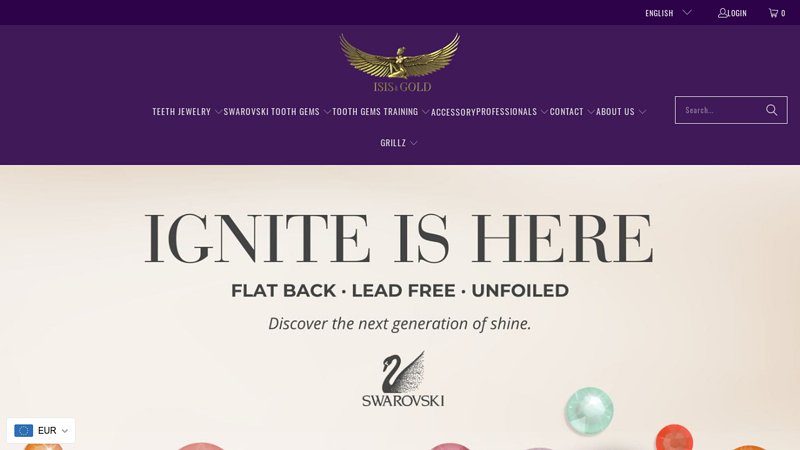
Task: Open the SWAROVSKI TOOTH GEMS menu
Action: pos(277,111)
